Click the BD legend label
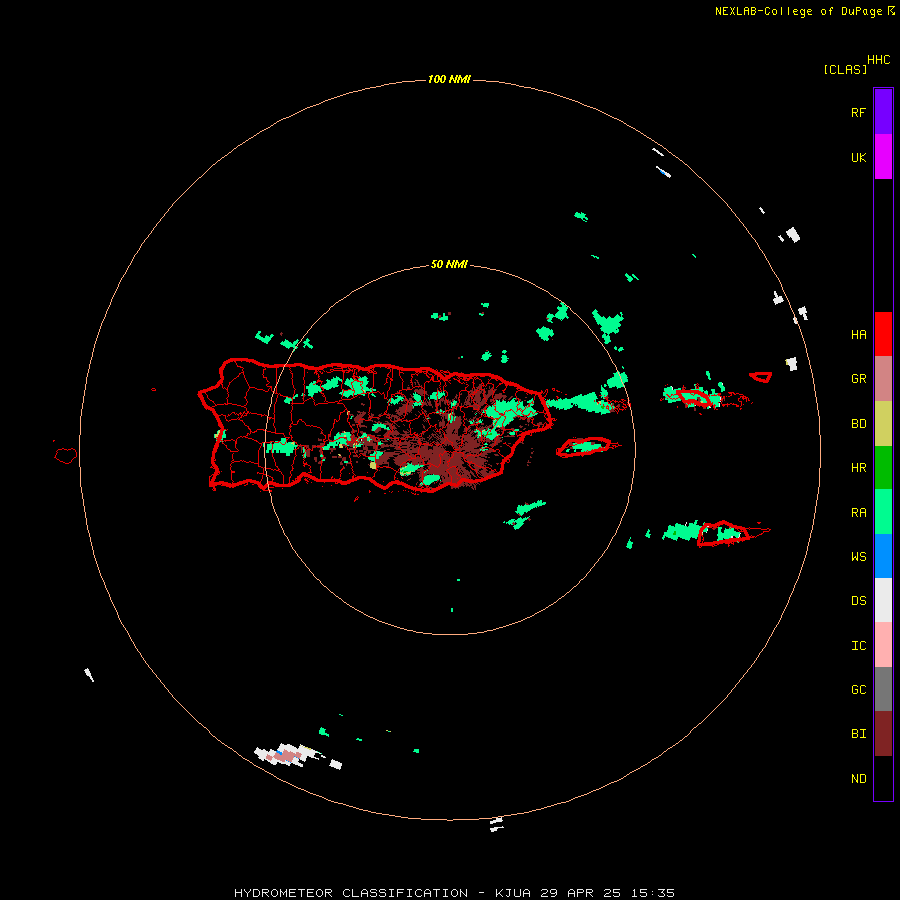This screenshot has height=900, width=900. tap(858, 424)
